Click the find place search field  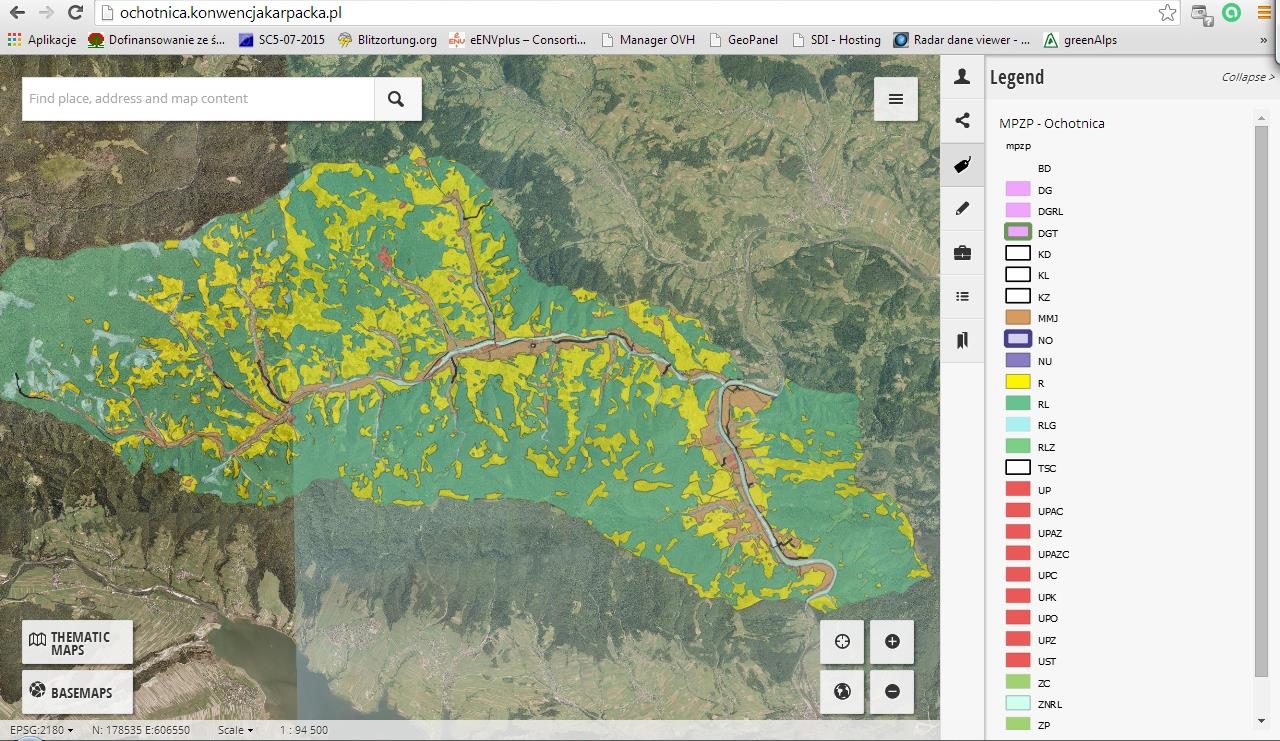[198, 99]
